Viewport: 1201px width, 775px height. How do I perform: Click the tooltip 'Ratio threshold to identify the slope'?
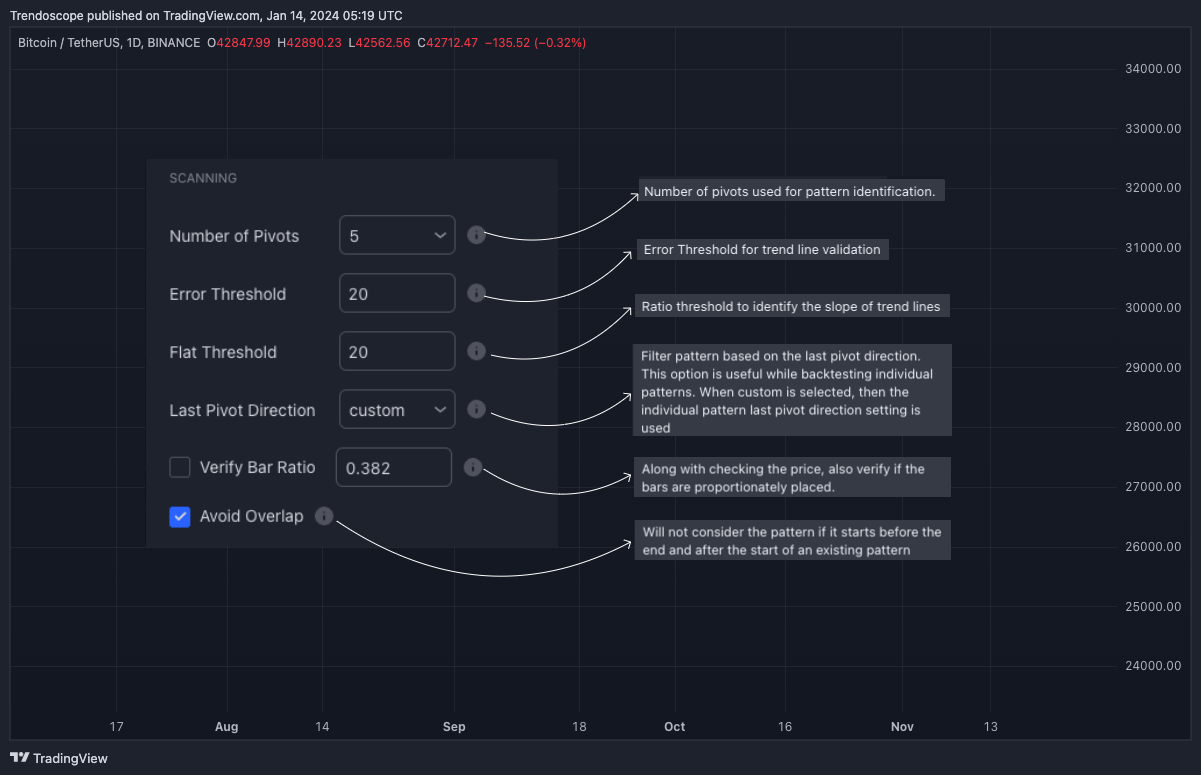tap(792, 307)
